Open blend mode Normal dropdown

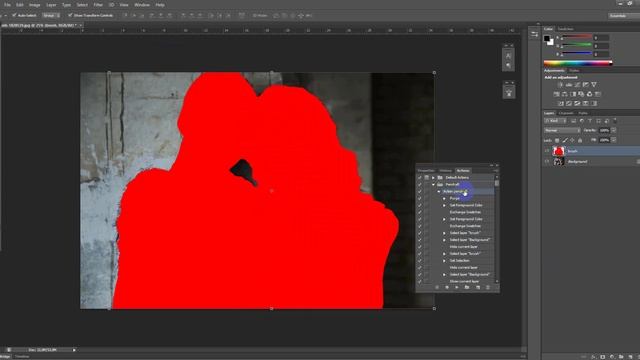click(x=562, y=131)
